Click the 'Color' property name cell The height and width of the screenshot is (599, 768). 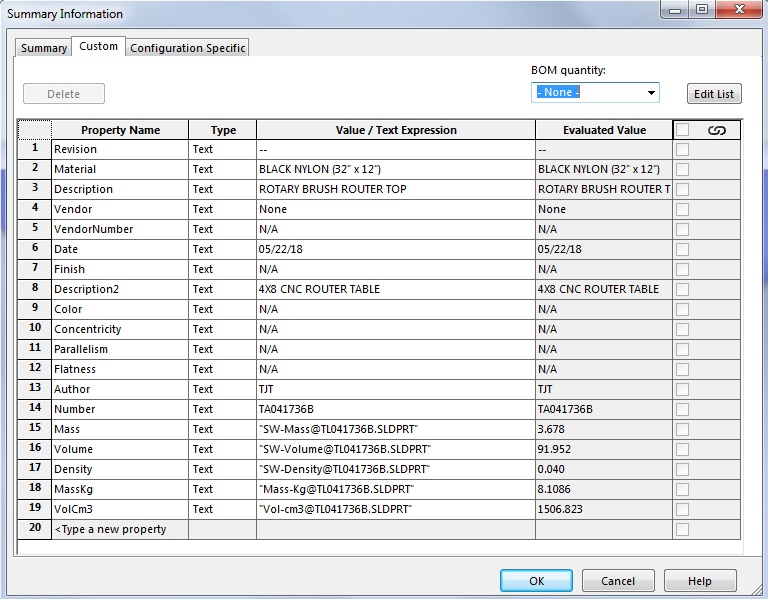(120, 310)
